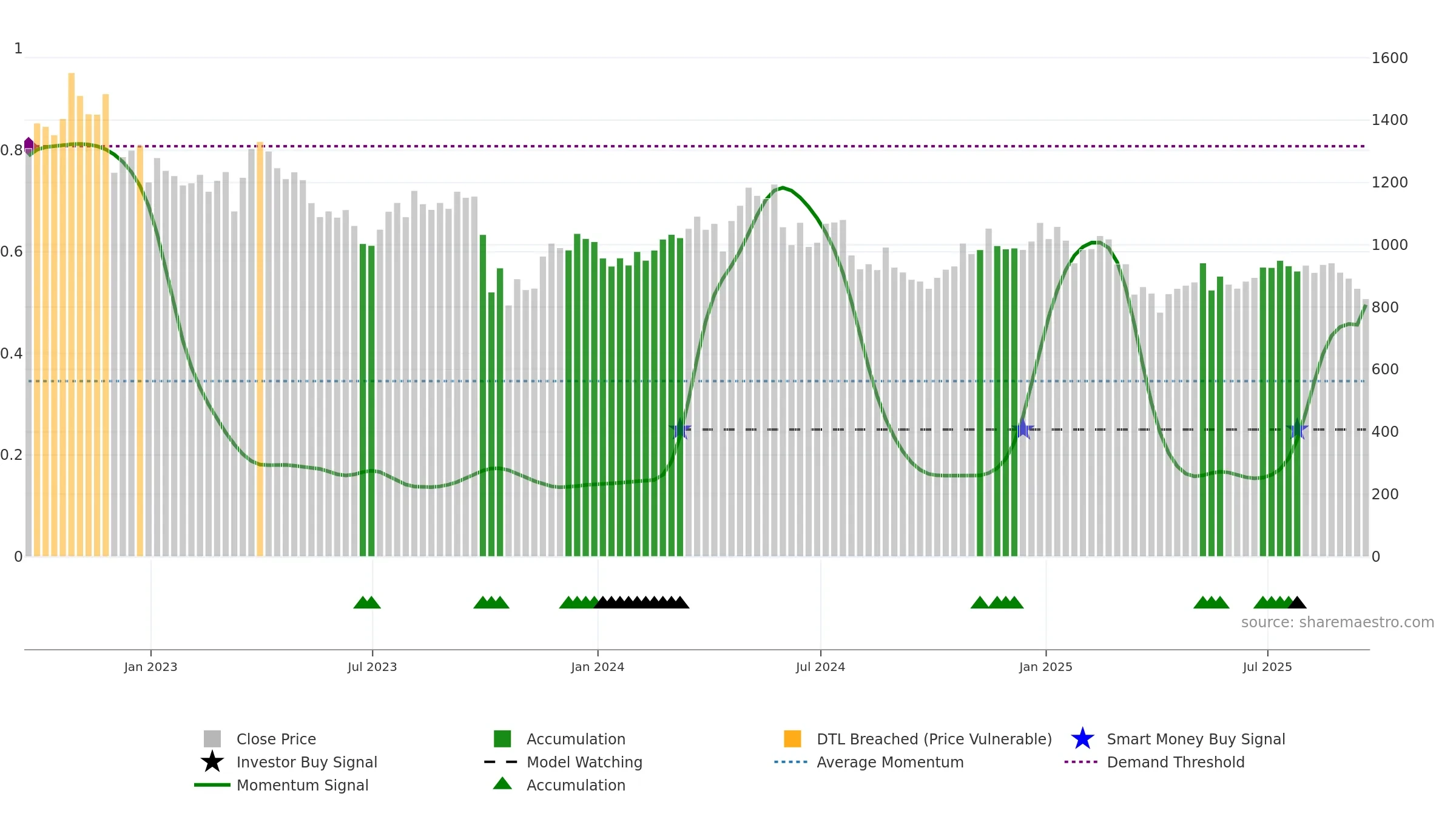Click the Jan 2024 x-axis label
The height and width of the screenshot is (819, 1456).
(x=598, y=667)
